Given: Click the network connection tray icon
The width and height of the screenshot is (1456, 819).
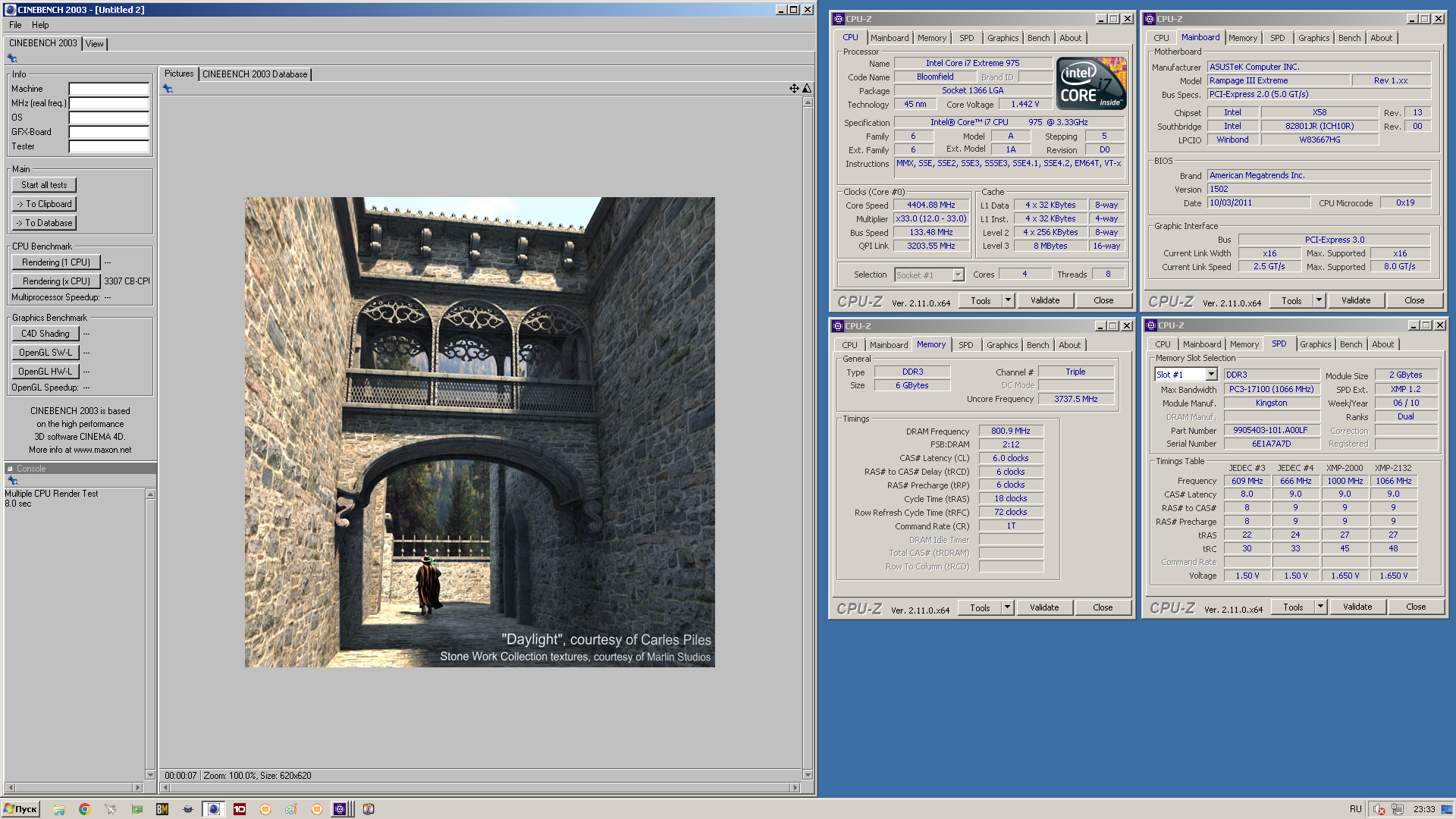Looking at the screenshot, I should 1398,809.
